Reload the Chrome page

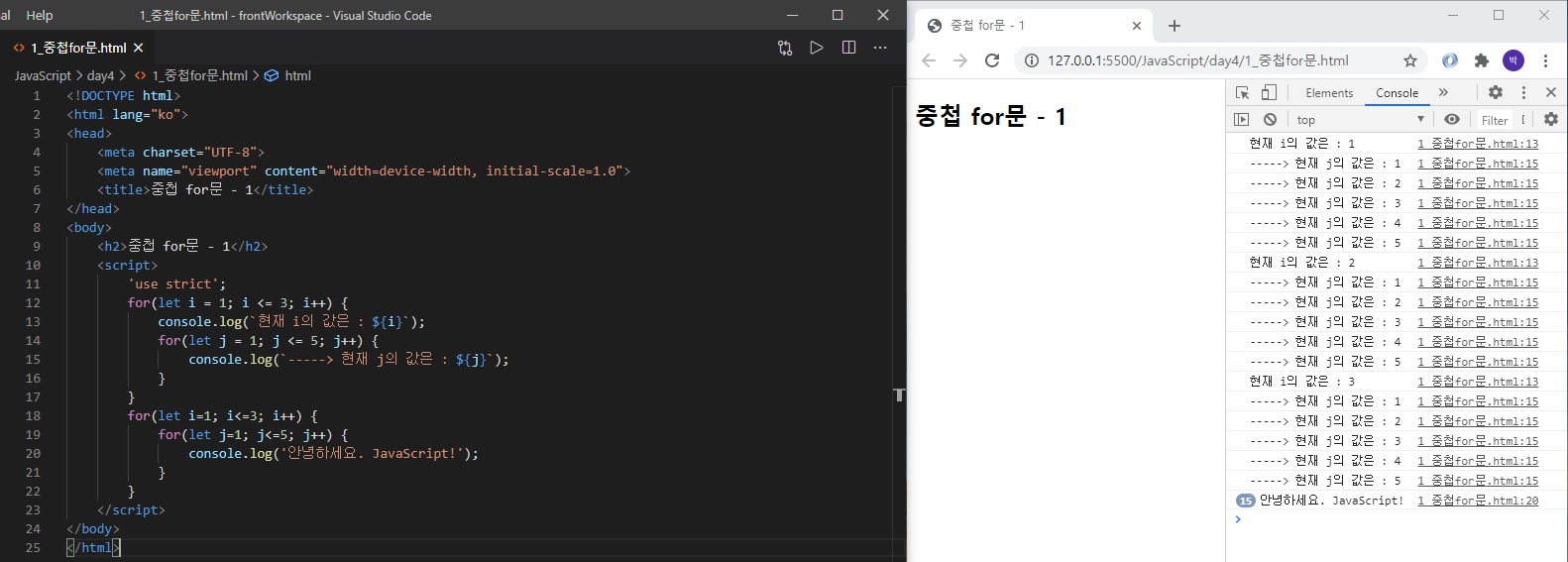point(992,60)
